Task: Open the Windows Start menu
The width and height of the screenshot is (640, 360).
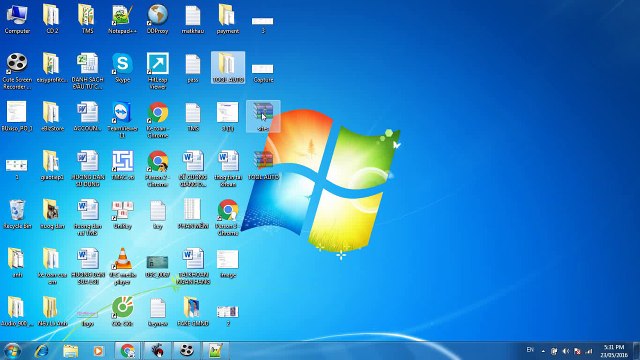Action: coord(12,351)
